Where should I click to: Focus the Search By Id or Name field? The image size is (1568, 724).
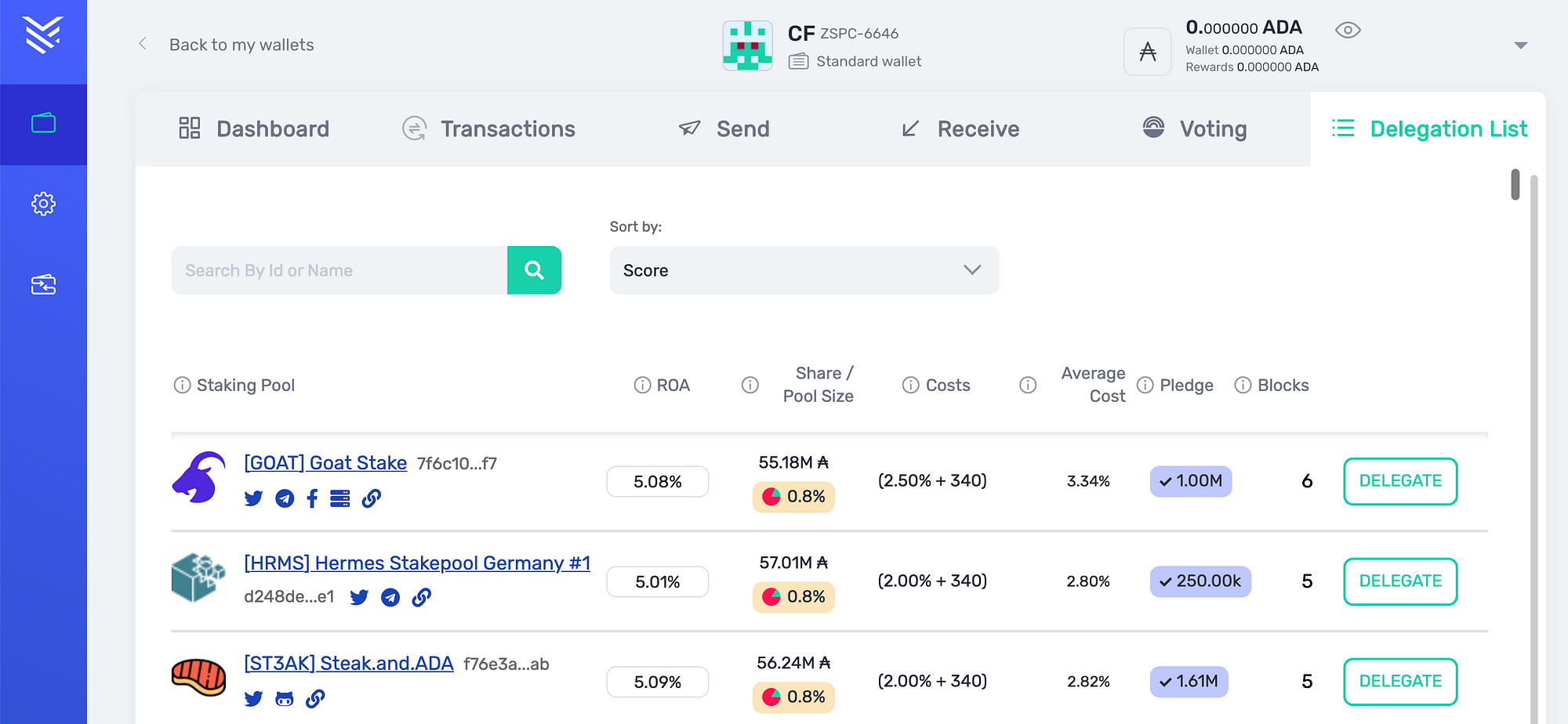tap(339, 270)
